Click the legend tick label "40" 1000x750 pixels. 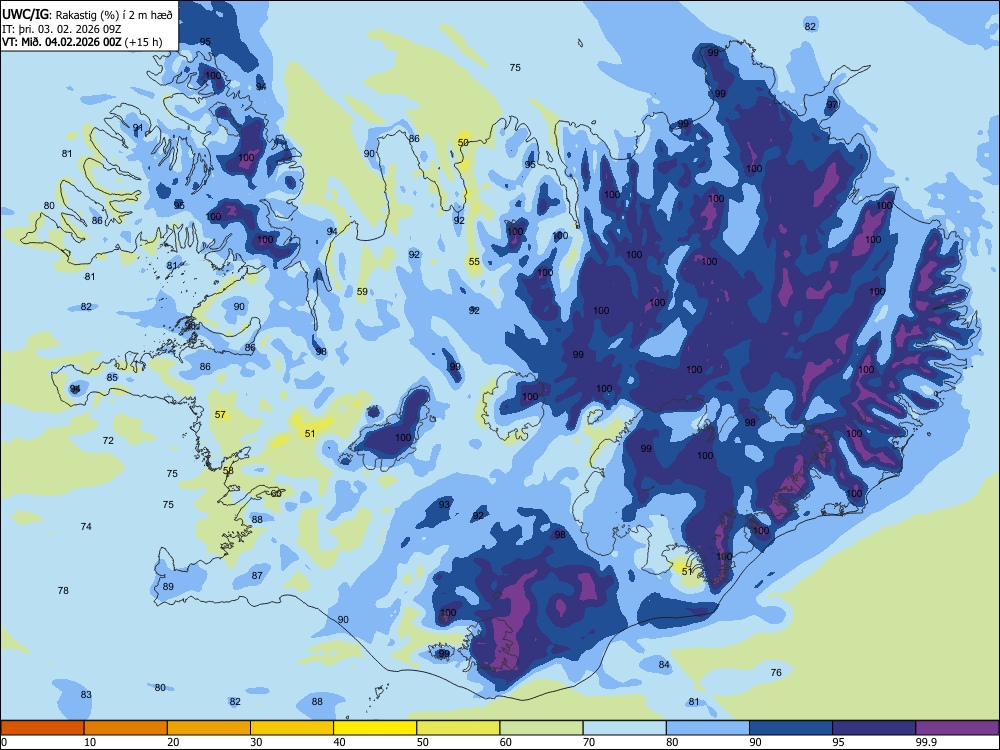[339, 742]
